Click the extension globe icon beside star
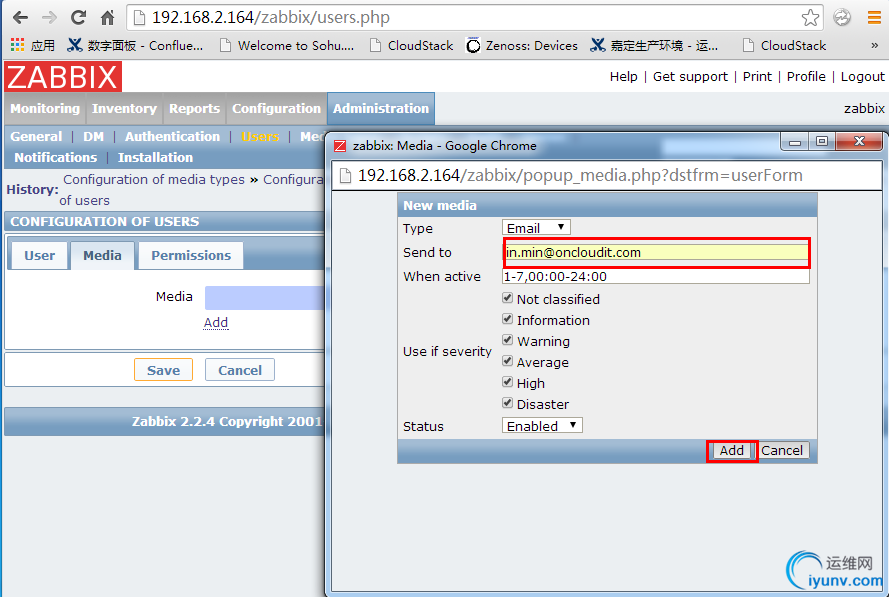This screenshot has width=889, height=597. point(842,18)
